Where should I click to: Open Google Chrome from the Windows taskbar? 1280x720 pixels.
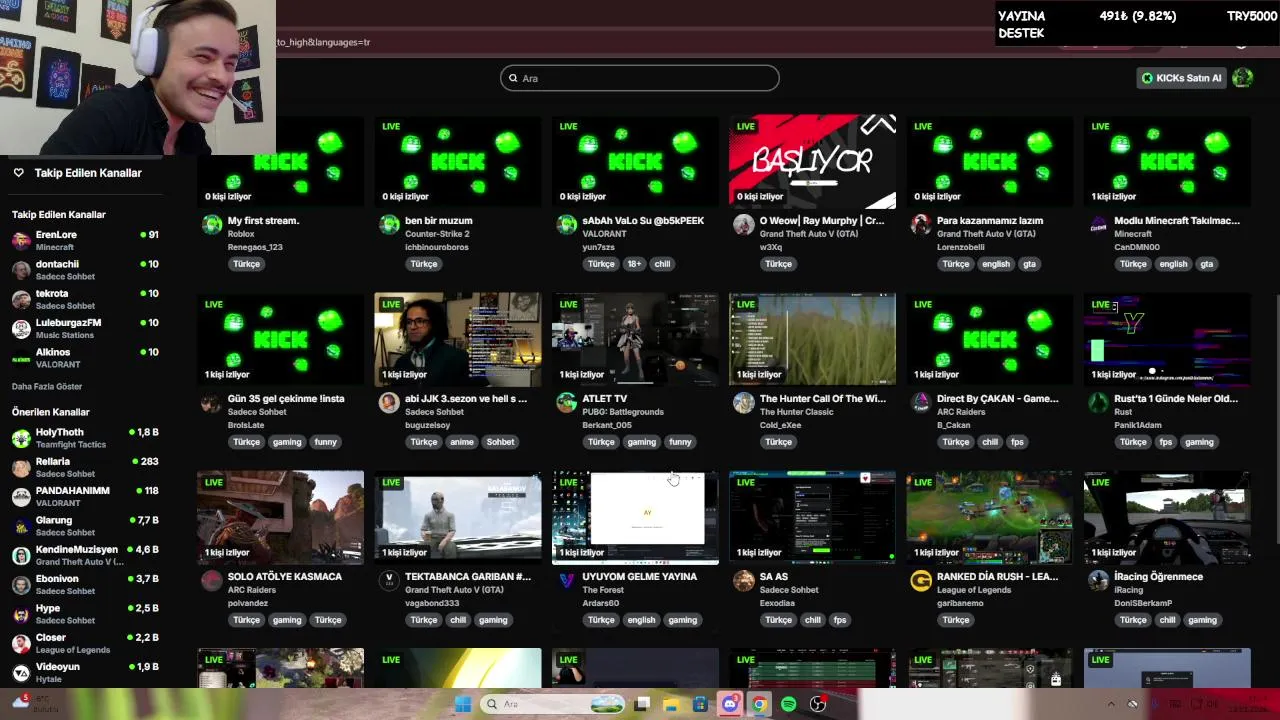pos(759,704)
